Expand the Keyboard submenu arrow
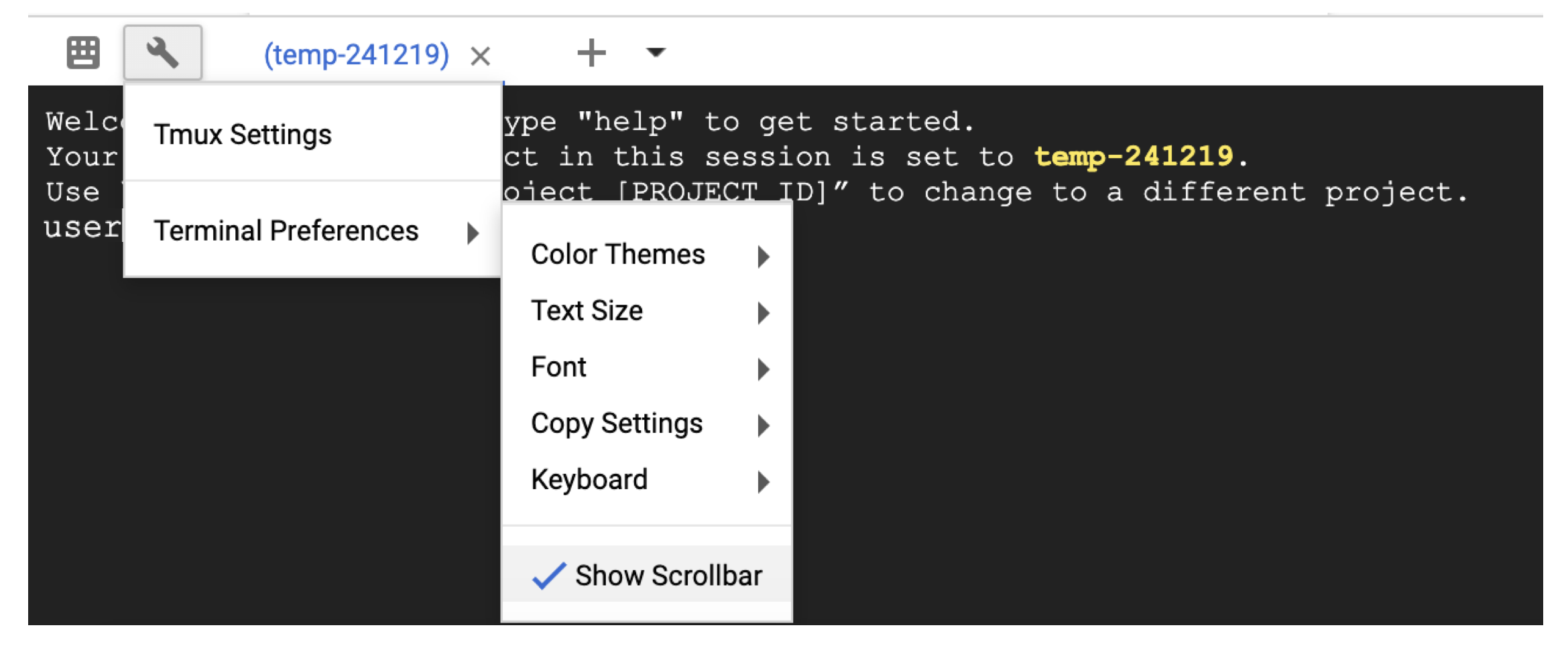The width and height of the screenshot is (1568, 650). (764, 482)
